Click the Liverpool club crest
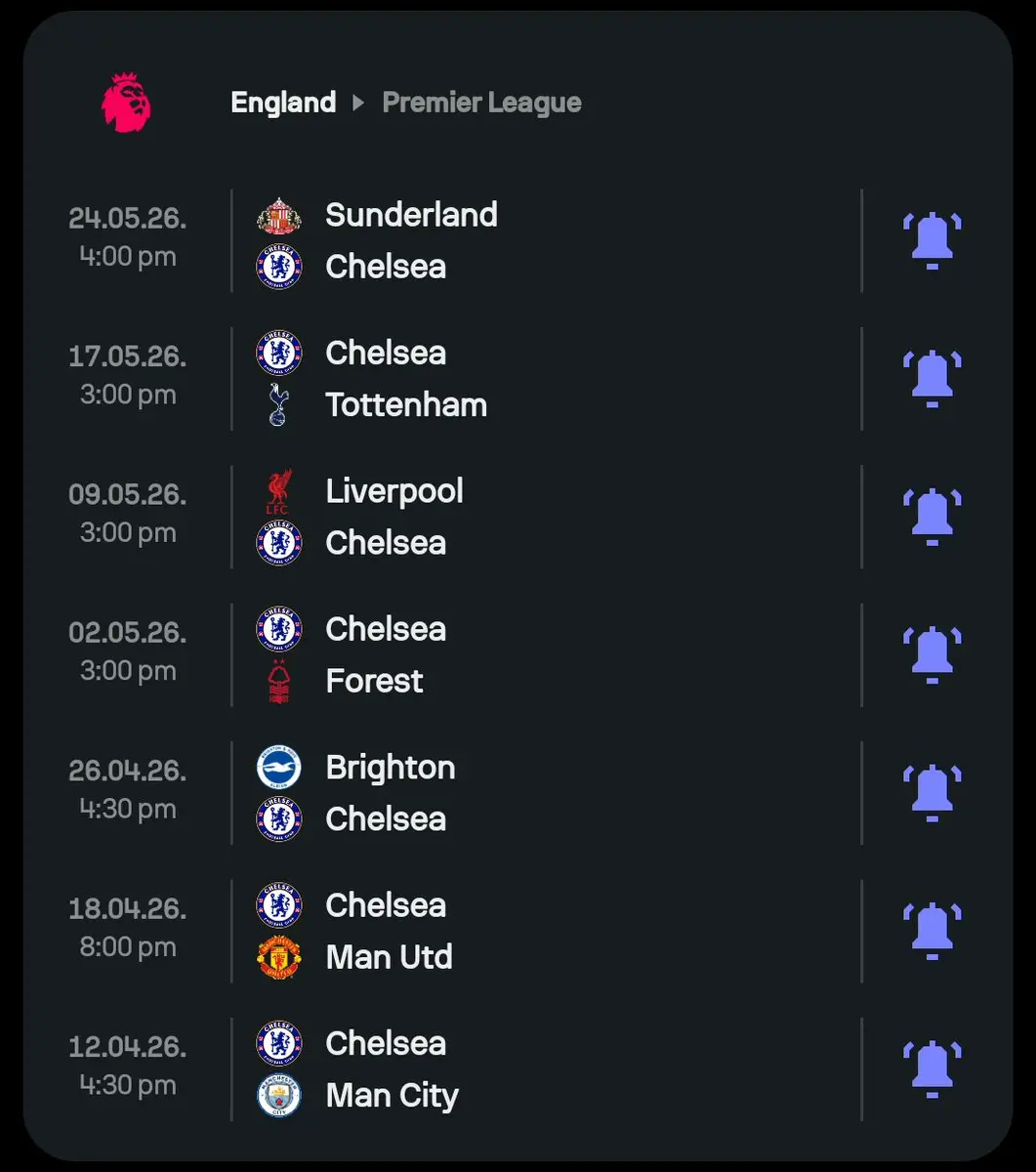The width and height of the screenshot is (1036, 1172). click(278, 491)
